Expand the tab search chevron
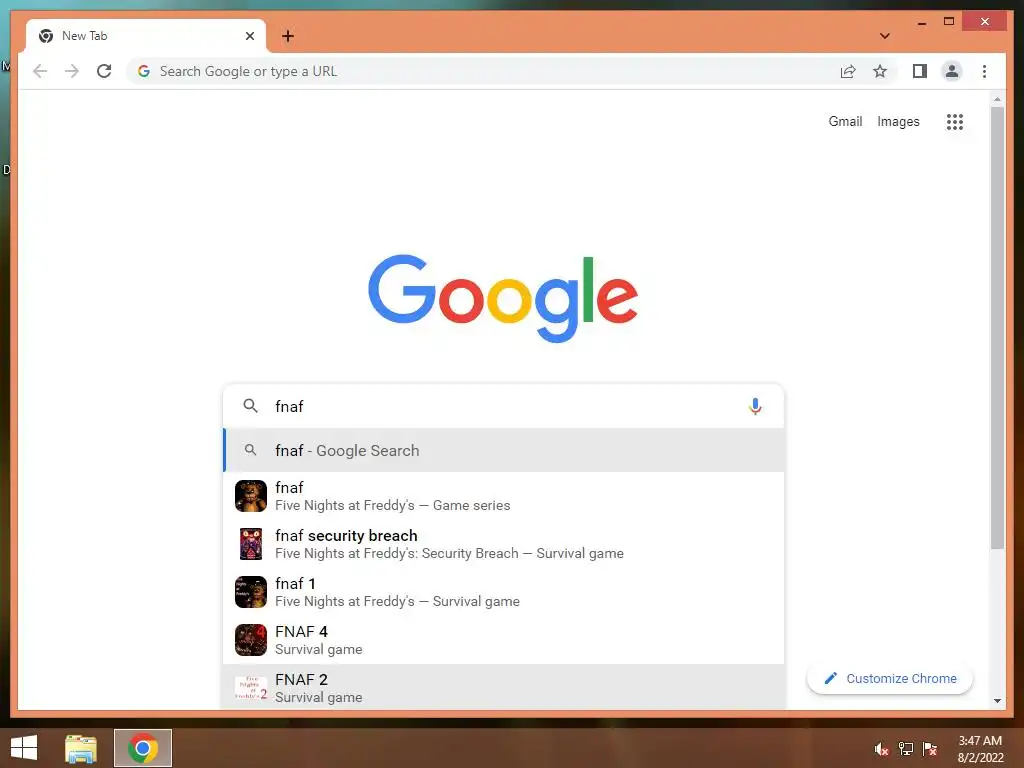This screenshot has height=768, width=1024. pos(885,36)
